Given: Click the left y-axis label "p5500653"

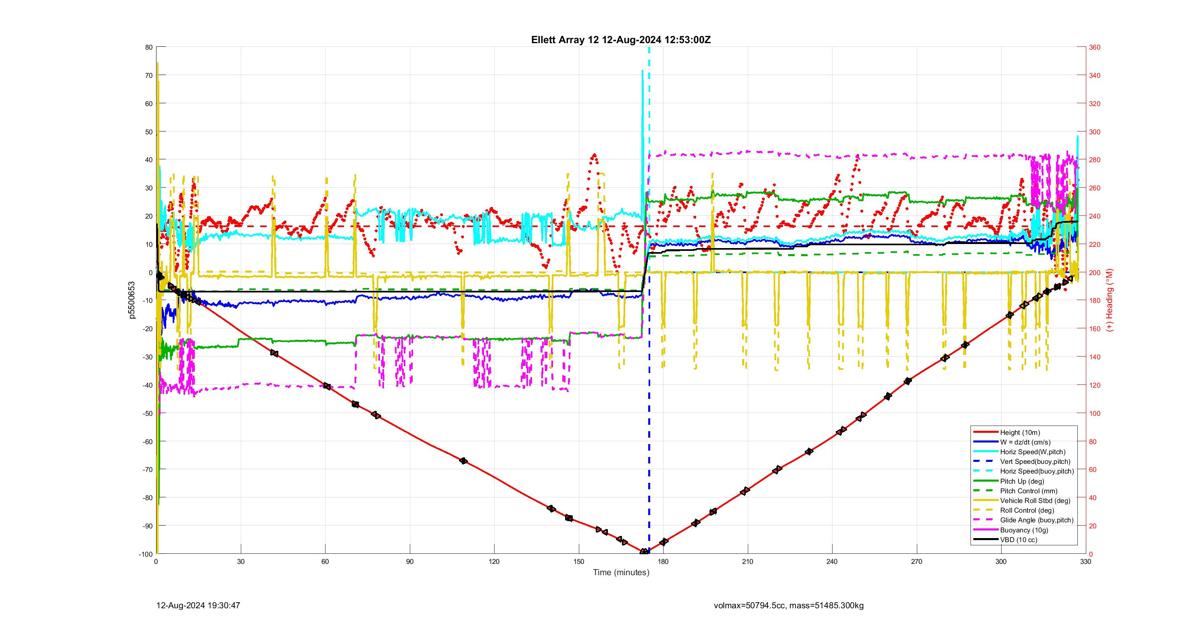Looking at the screenshot, I should point(130,300).
